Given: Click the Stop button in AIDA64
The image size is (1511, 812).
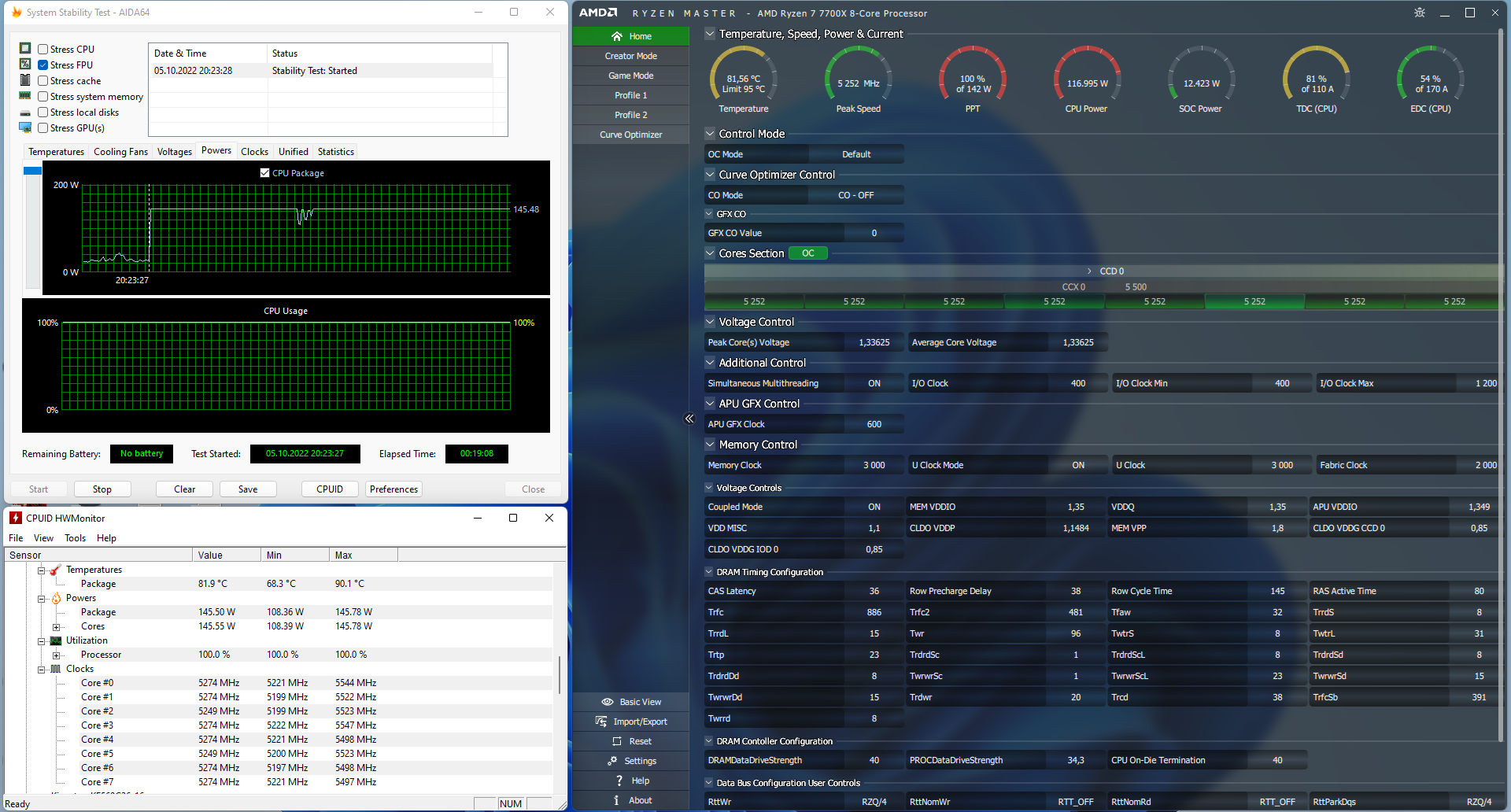Looking at the screenshot, I should pyautogui.click(x=102, y=489).
